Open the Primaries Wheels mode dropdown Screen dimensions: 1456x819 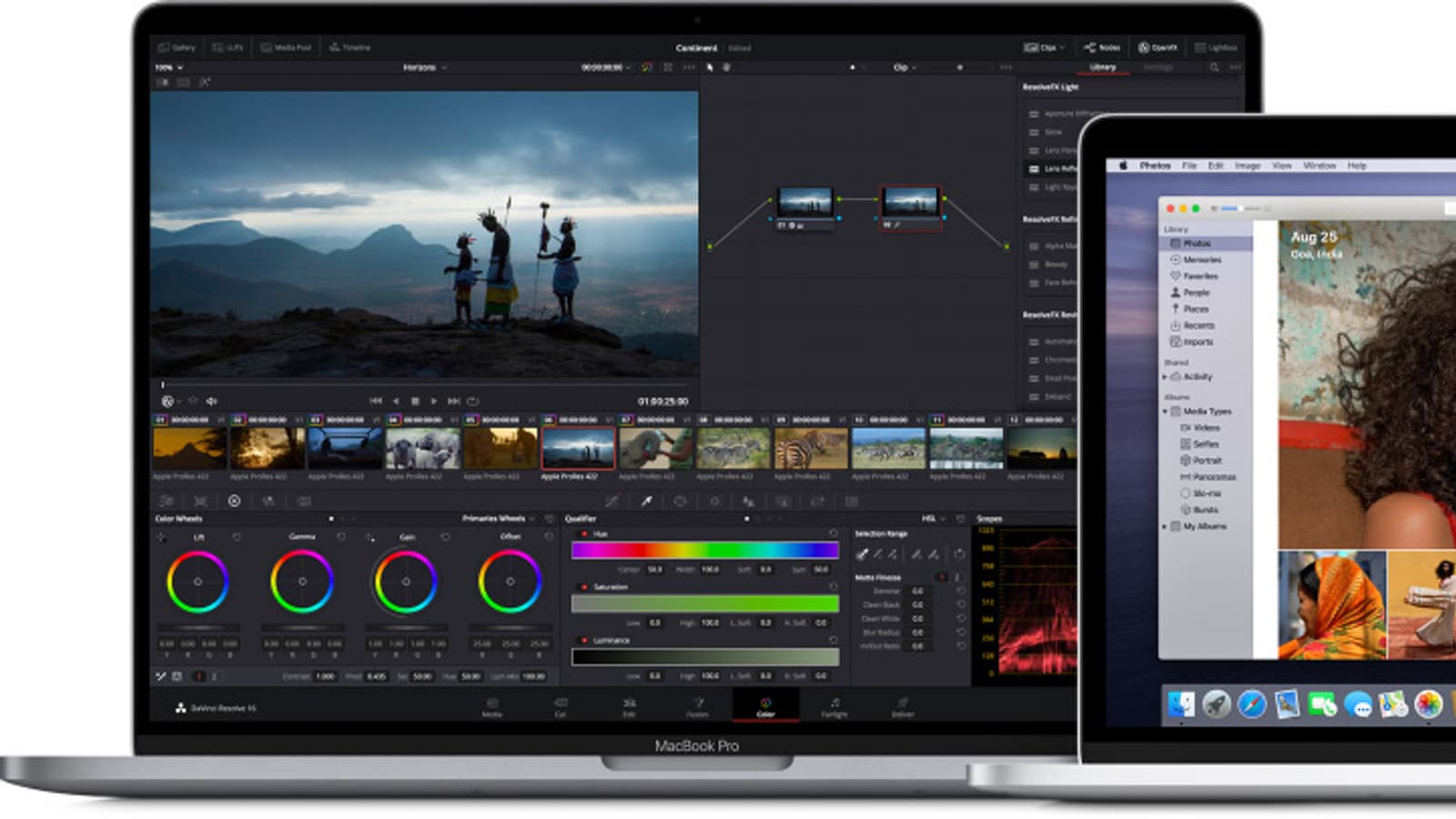tap(498, 519)
